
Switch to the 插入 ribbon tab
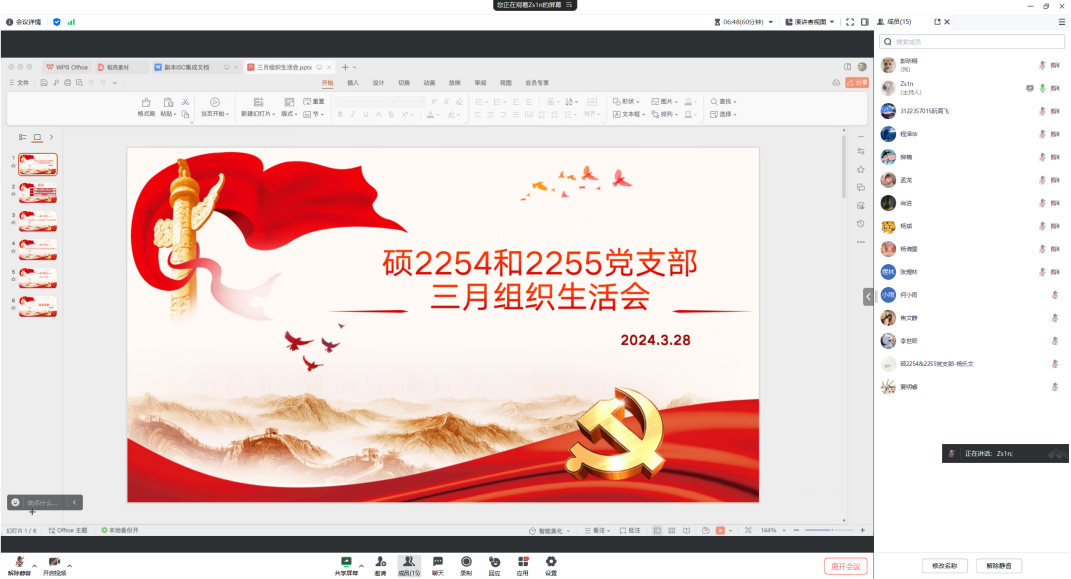tap(353, 83)
